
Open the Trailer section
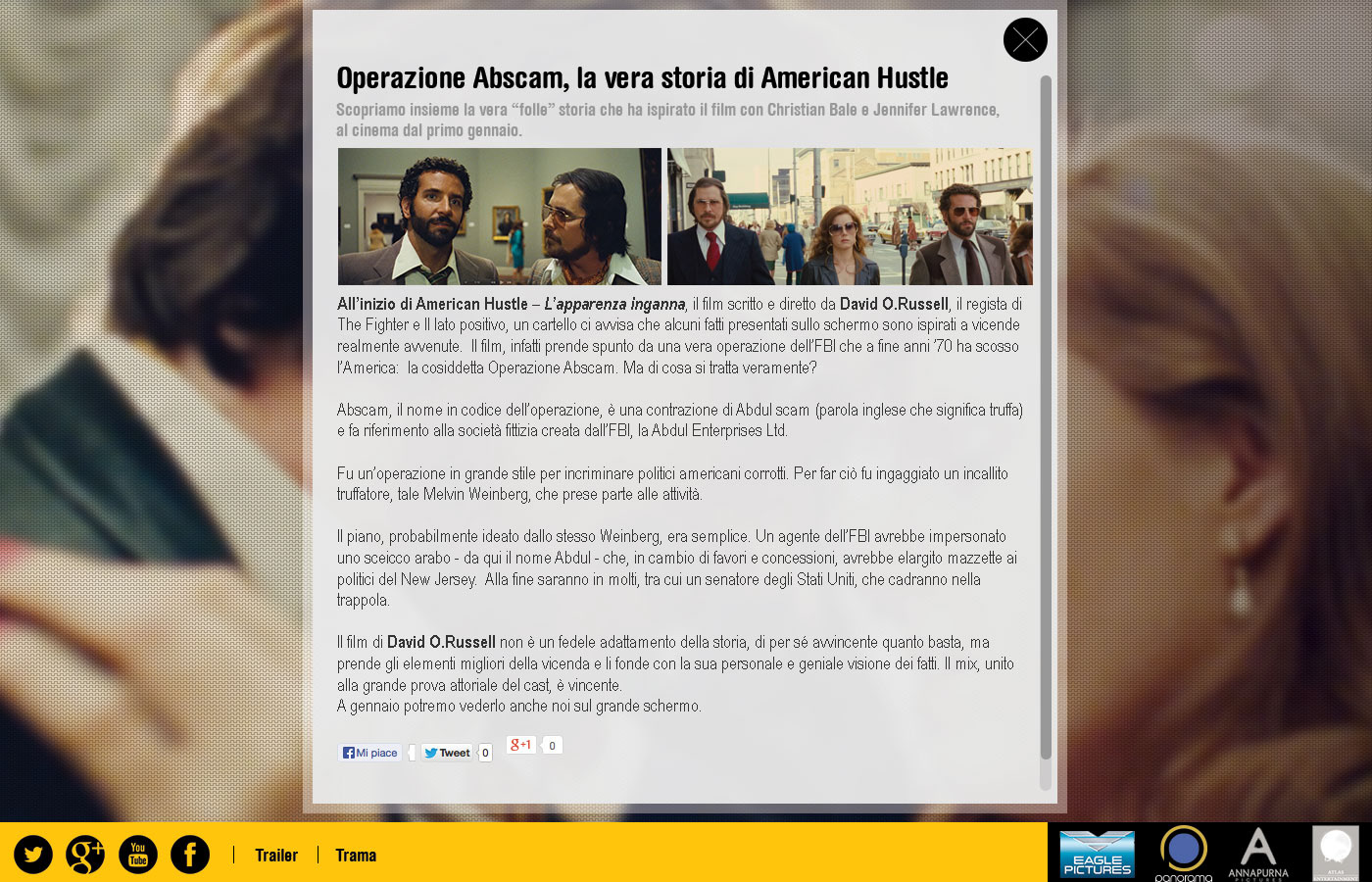tap(276, 856)
